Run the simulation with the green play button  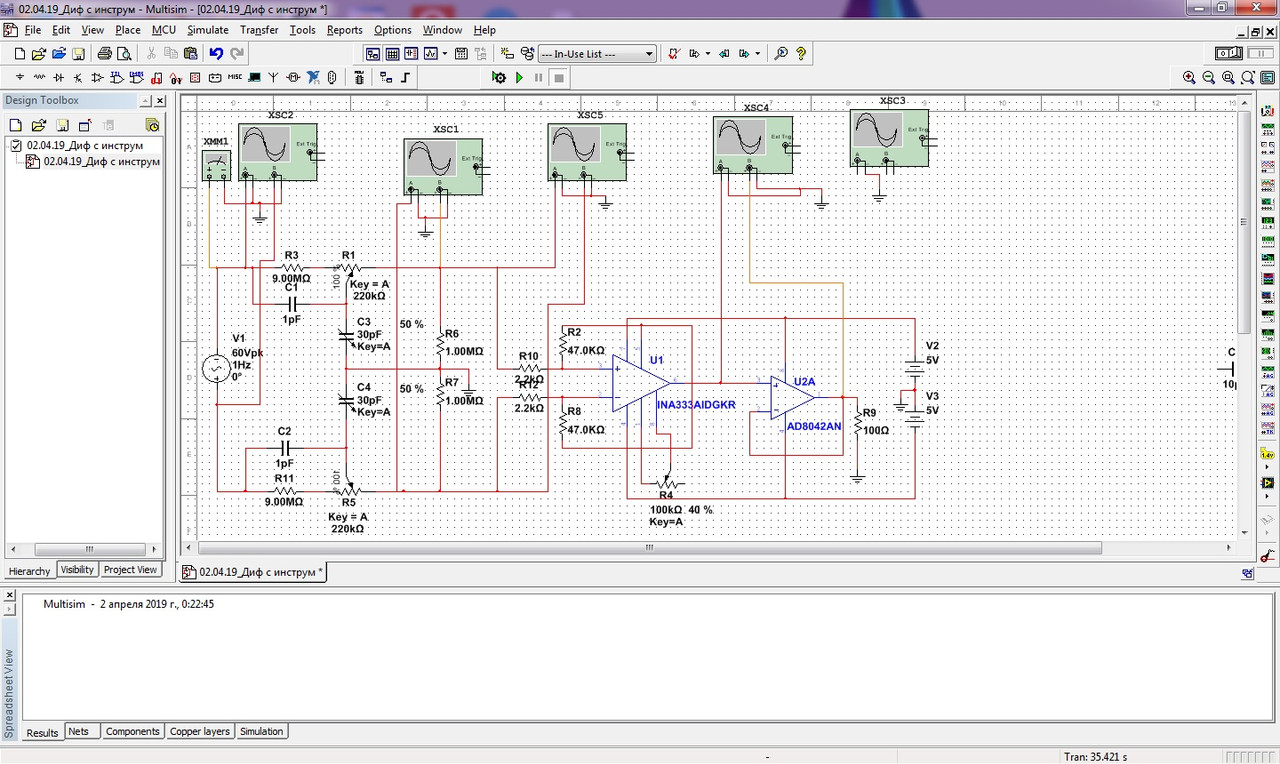click(x=519, y=77)
